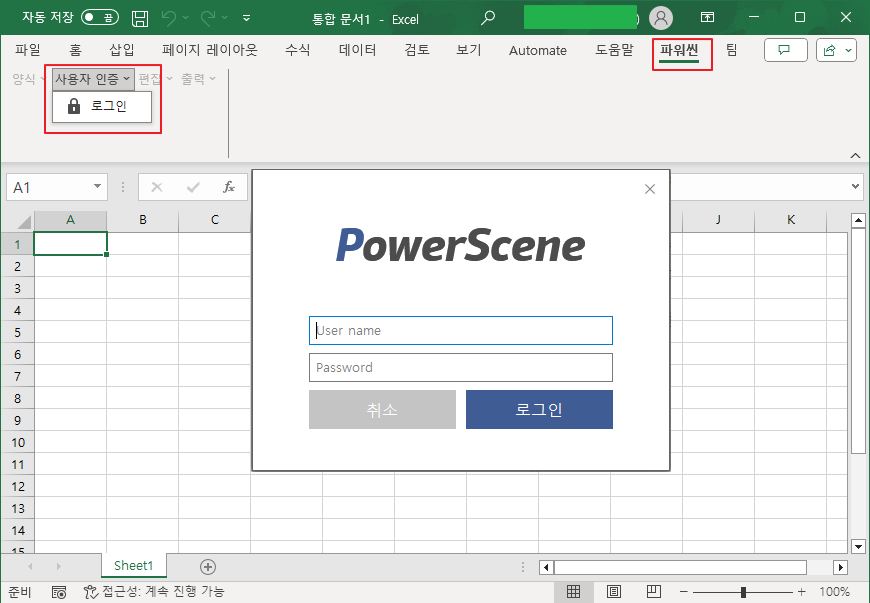Expand the formula bar chevron
Screen dimensions: 870x603
coord(855,186)
